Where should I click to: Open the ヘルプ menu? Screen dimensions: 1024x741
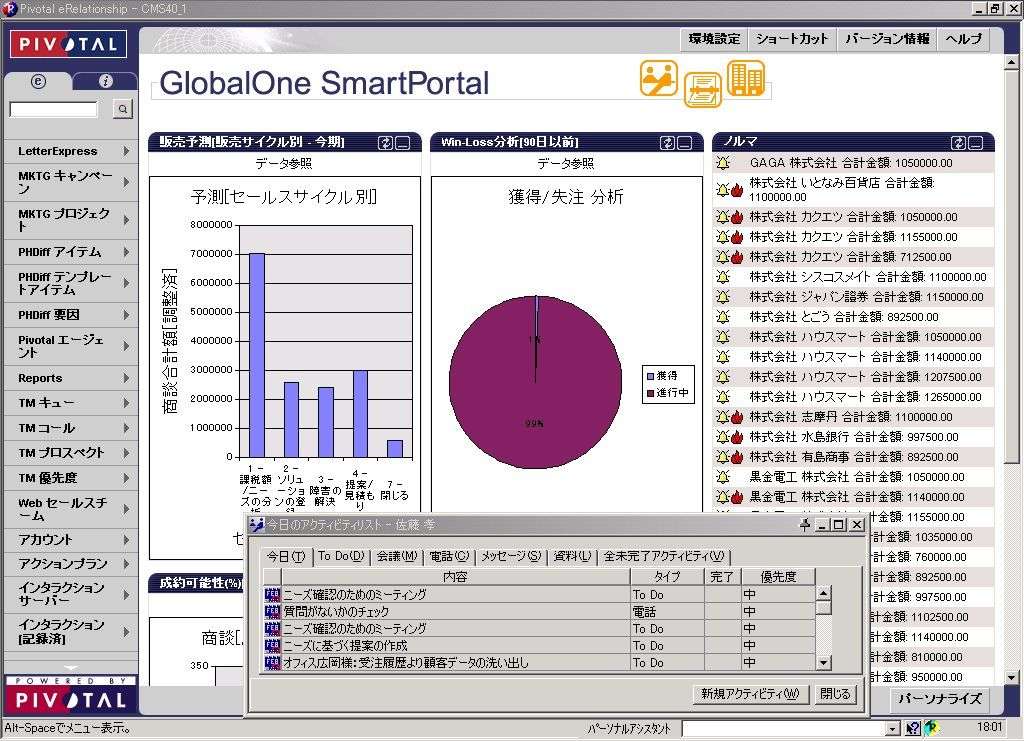point(963,39)
